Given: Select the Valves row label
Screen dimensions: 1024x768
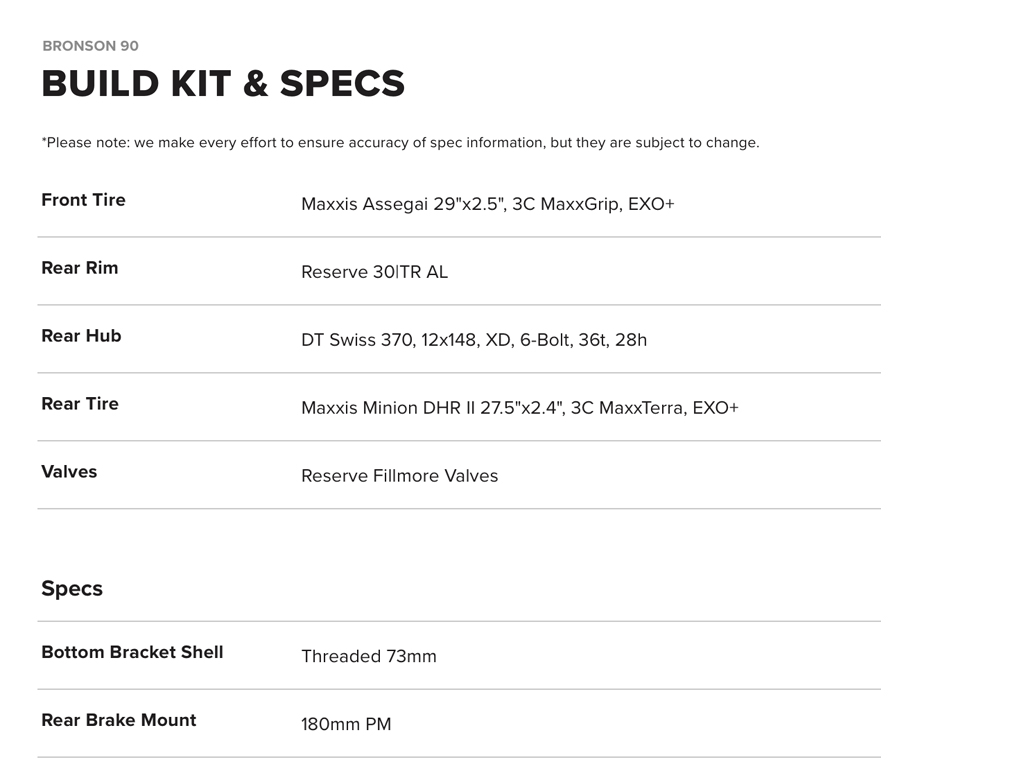Looking at the screenshot, I should pyautogui.click(x=69, y=472).
